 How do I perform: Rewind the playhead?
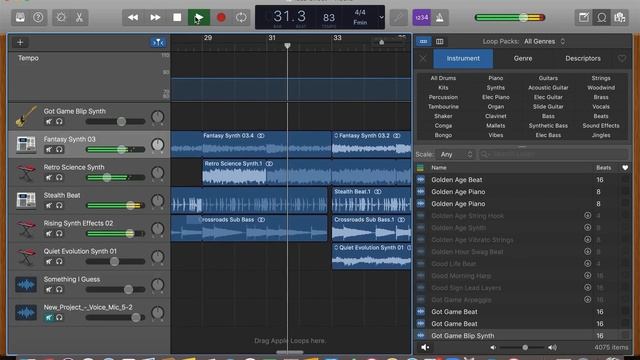(x=133, y=18)
